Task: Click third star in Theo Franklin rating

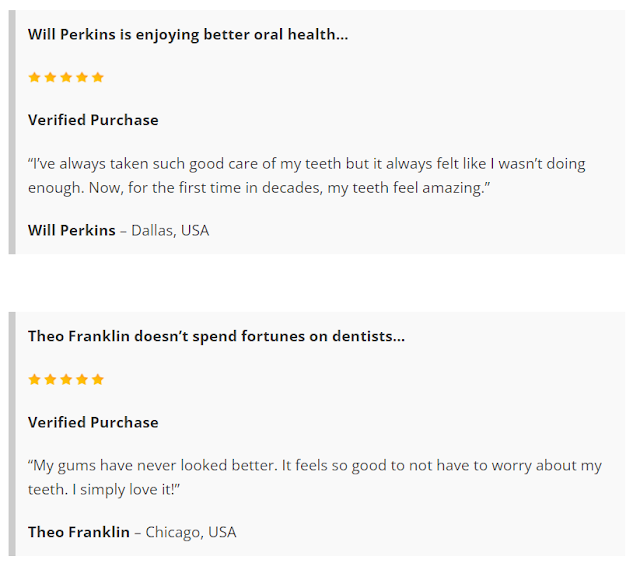Action: [66, 379]
